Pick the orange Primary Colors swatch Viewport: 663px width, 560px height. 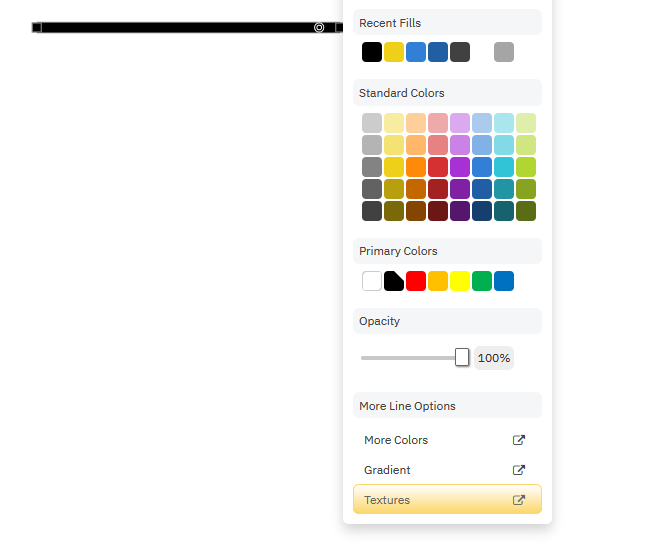pyautogui.click(x=438, y=281)
